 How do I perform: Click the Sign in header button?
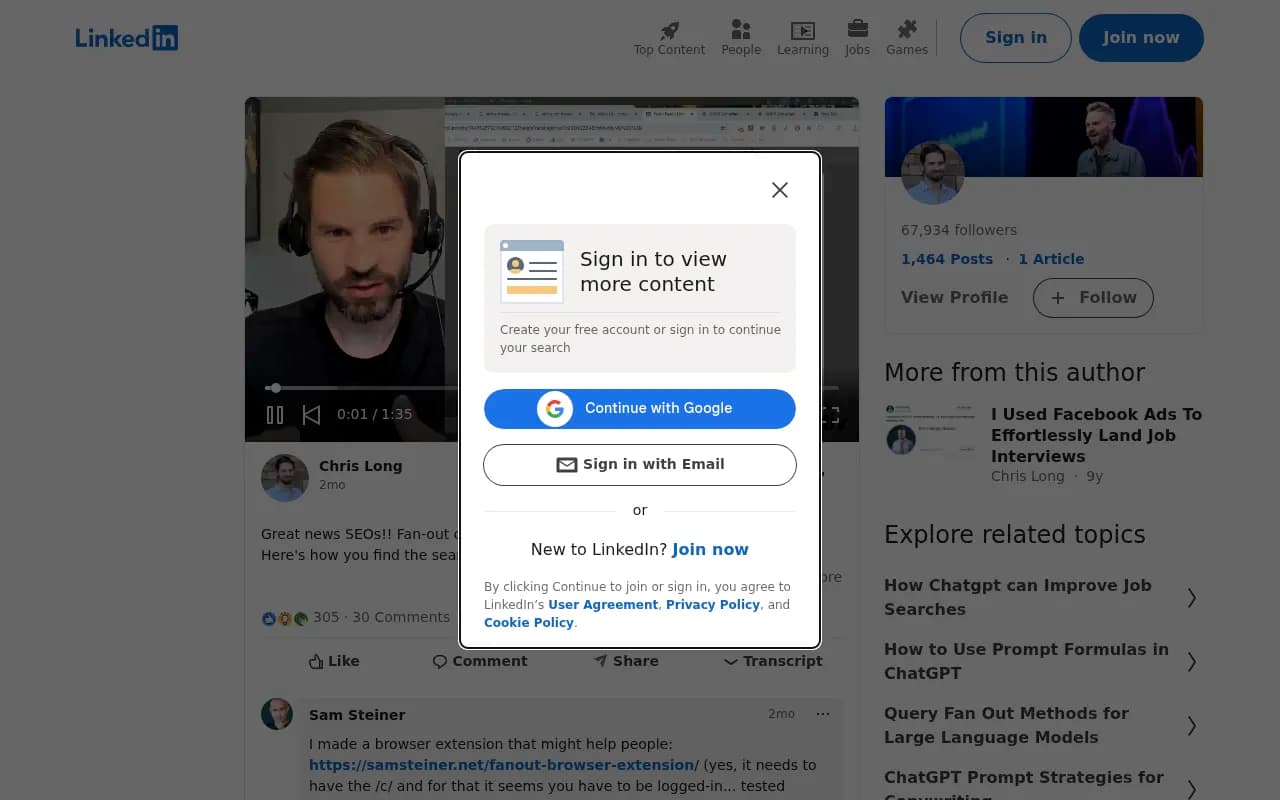point(1016,38)
